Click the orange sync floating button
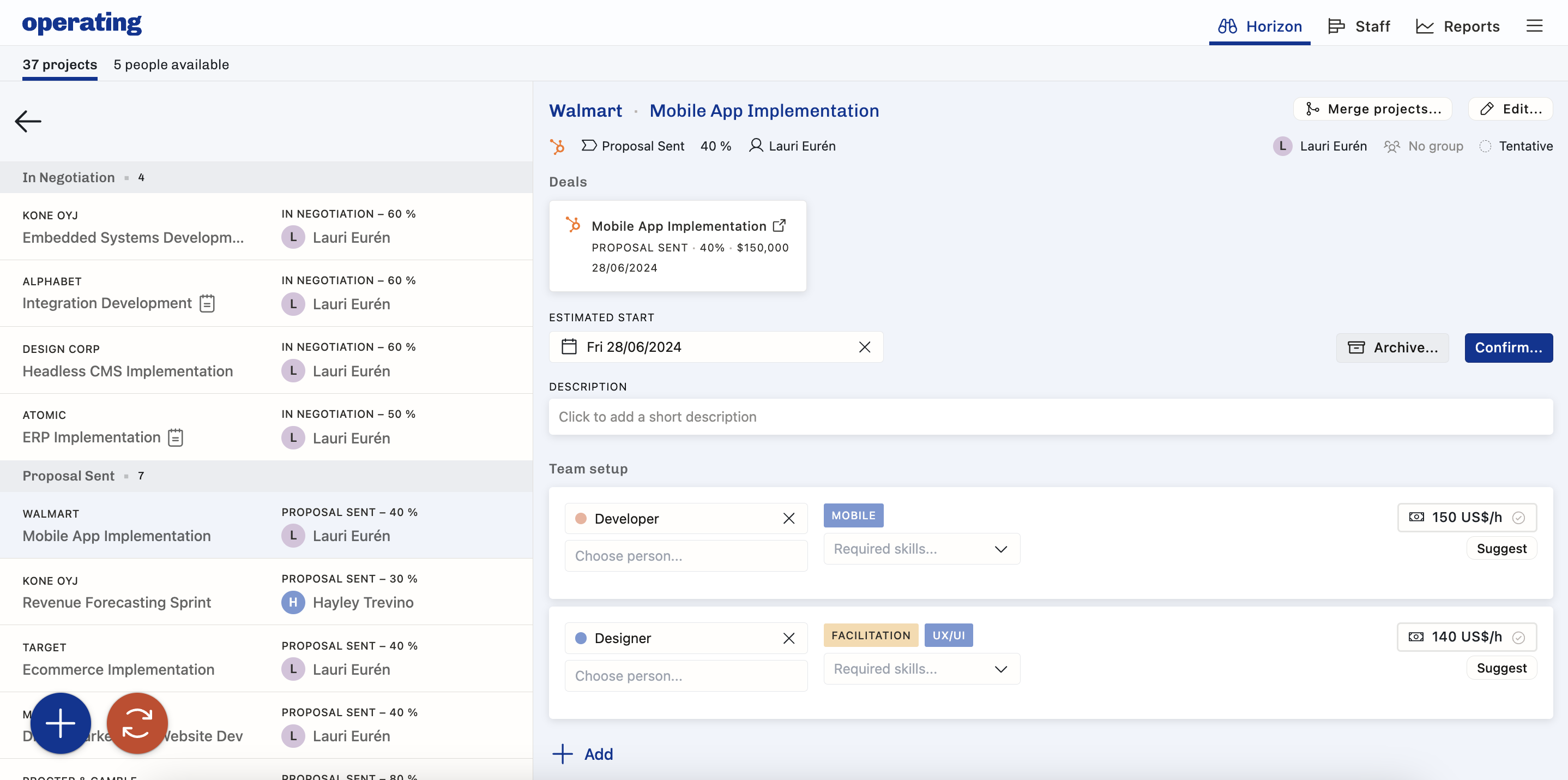This screenshot has height=780, width=1568. pyautogui.click(x=137, y=723)
